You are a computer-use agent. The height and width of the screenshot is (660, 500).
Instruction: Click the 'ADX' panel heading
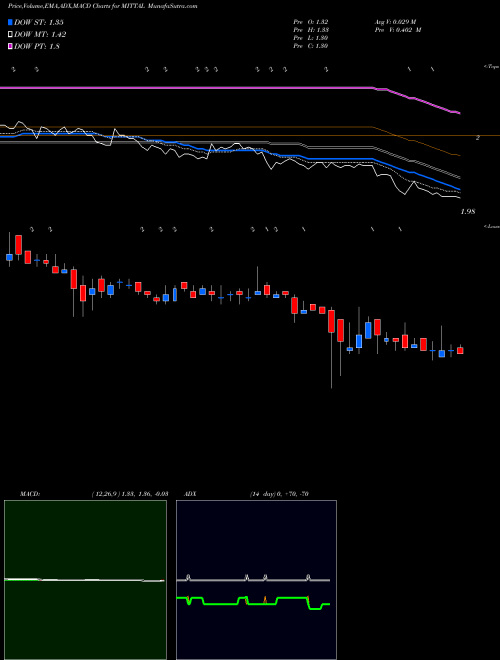[191, 494]
